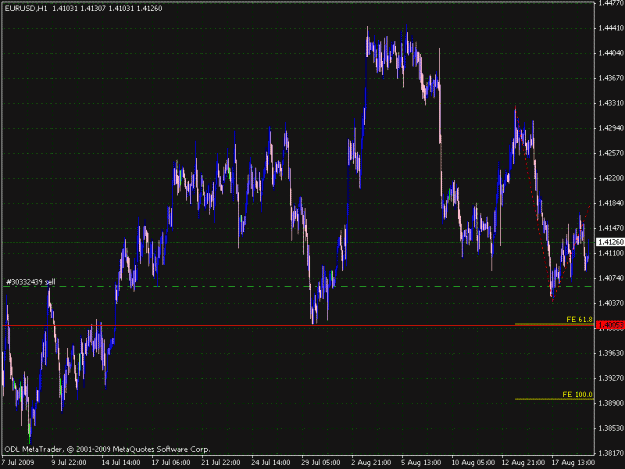
Task: Select the yellow FE 100.0 level line
Action: pos(554,399)
